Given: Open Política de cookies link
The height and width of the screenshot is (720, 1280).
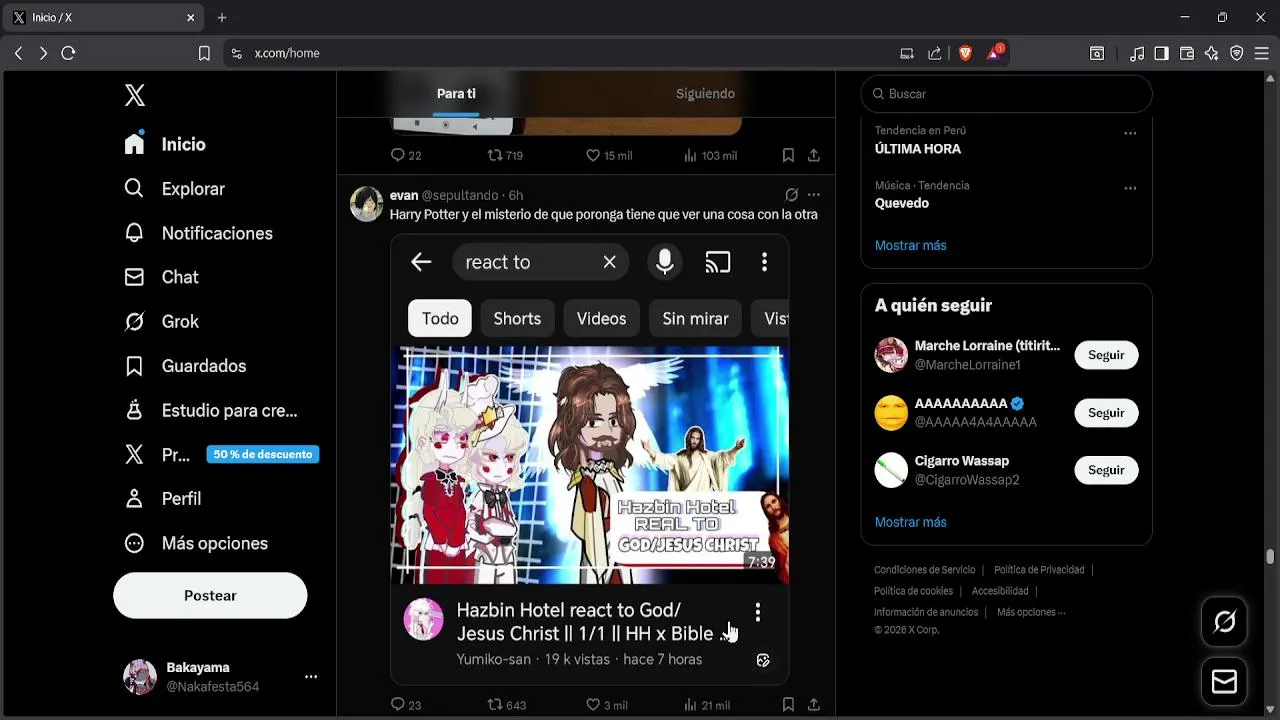Looking at the screenshot, I should coord(913,591).
